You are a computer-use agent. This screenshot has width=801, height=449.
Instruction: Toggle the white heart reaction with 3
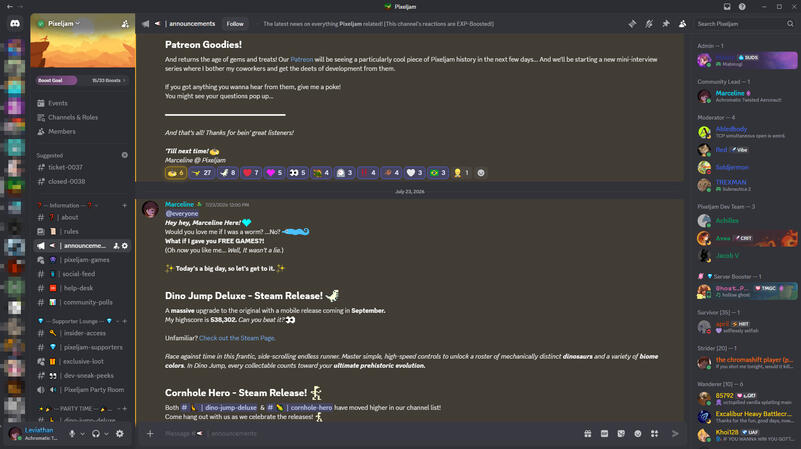pos(414,173)
